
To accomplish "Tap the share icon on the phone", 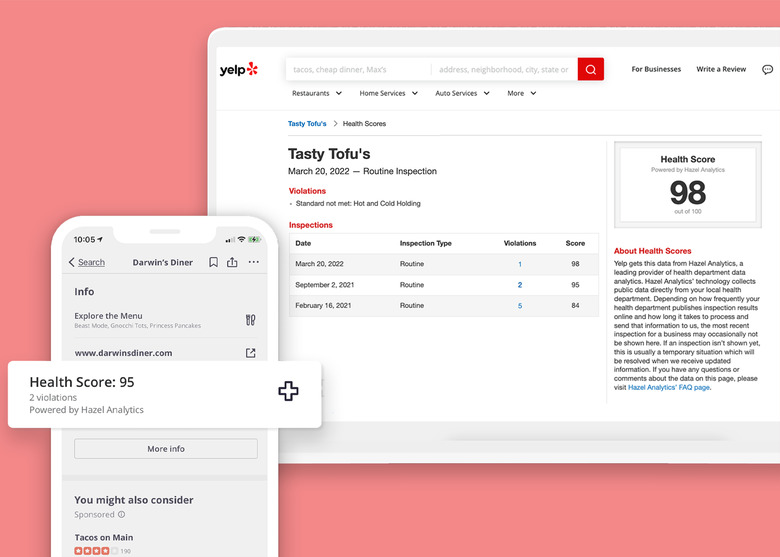I will coord(232,262).
